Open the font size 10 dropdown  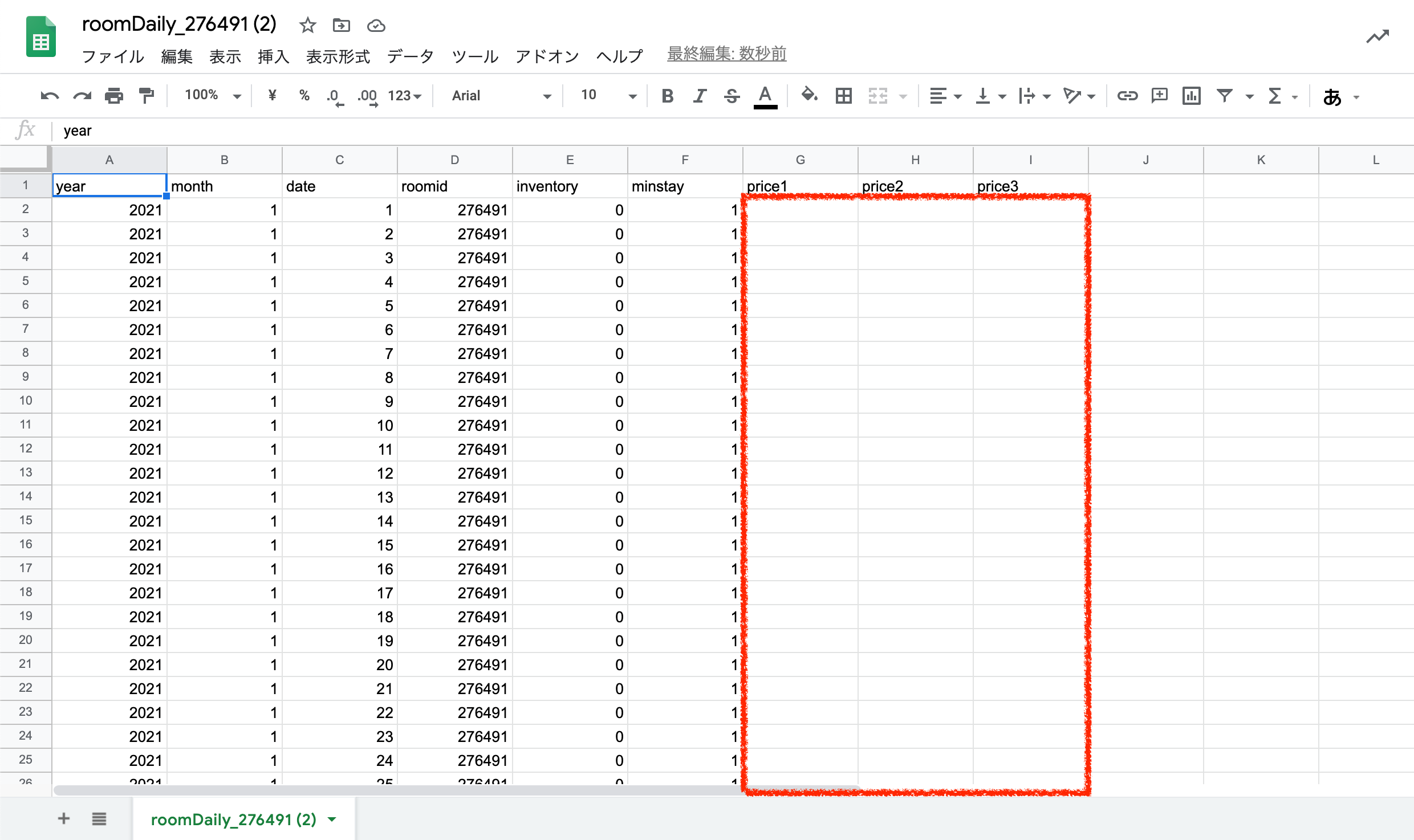click(607, 96)
